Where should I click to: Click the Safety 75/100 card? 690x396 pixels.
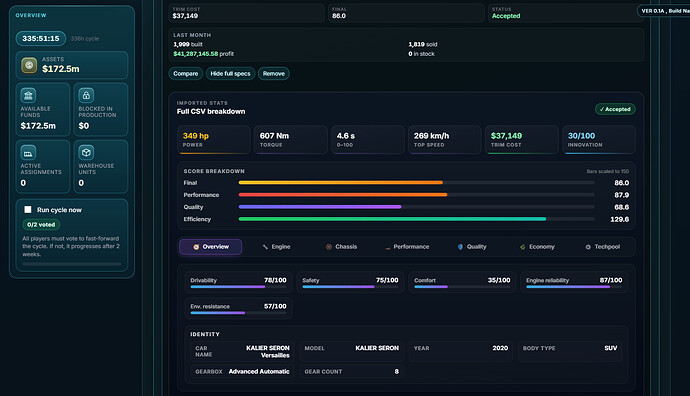(x=350, y=282)
